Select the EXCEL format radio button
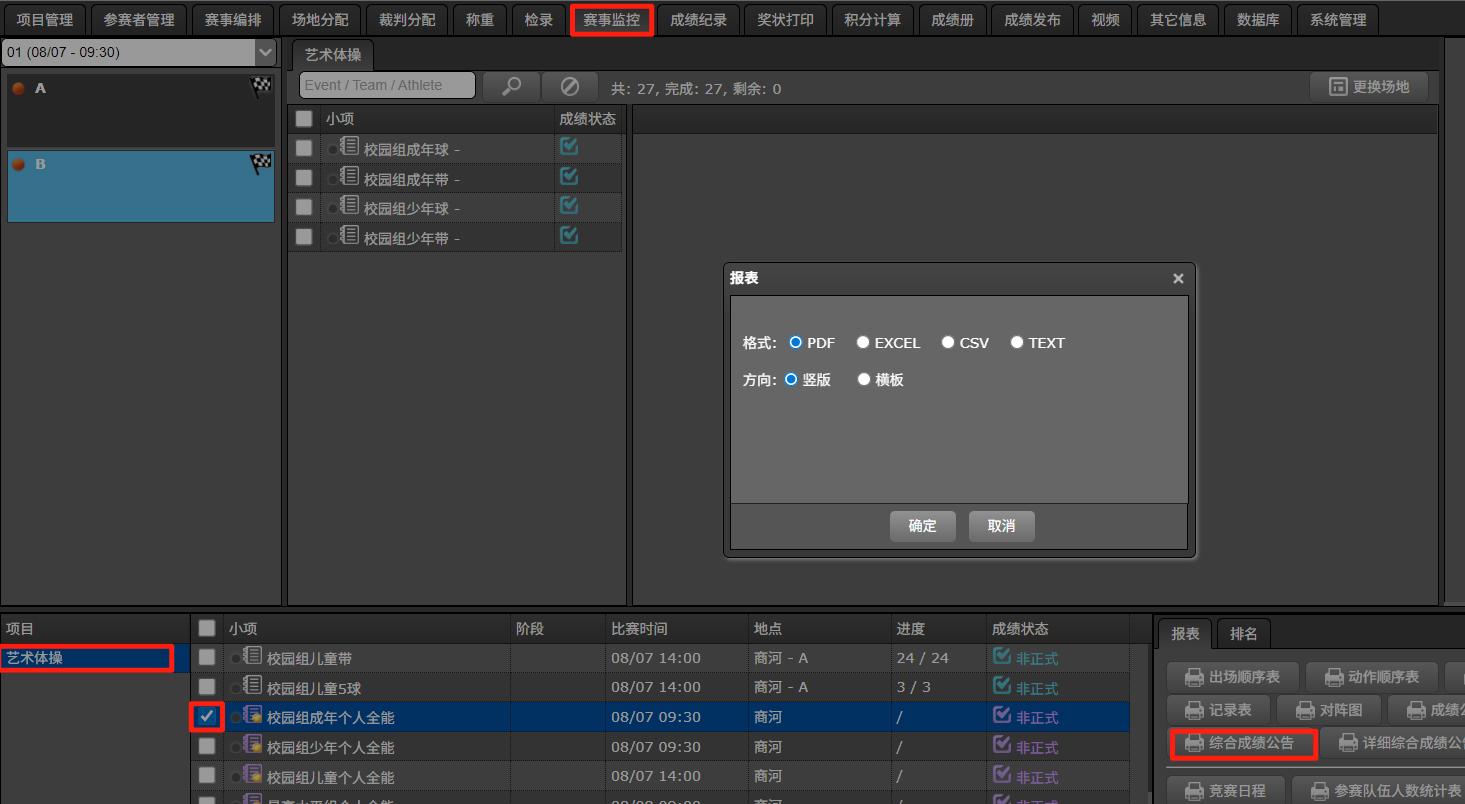Viewport: 1465px width, 804px height. (x=863, y=342)
